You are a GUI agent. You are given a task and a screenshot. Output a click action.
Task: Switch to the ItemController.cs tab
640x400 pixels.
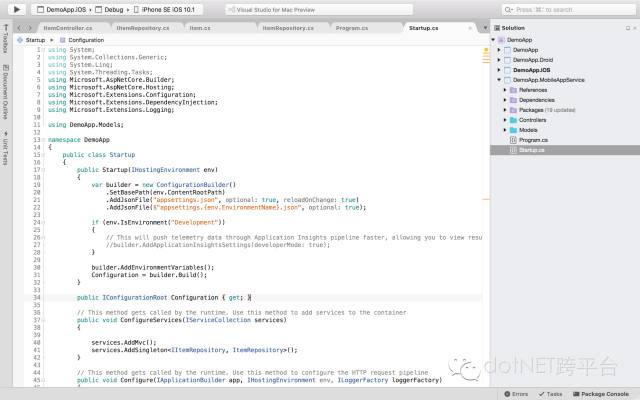tap(68, 28)
